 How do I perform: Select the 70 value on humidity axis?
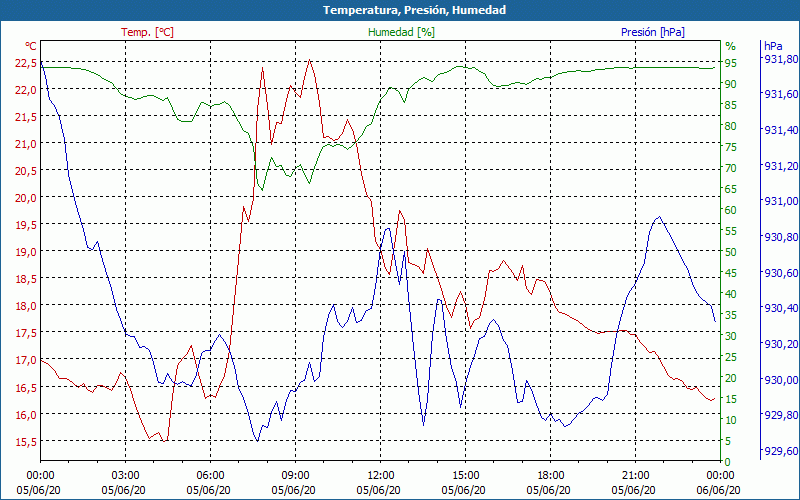731,168
